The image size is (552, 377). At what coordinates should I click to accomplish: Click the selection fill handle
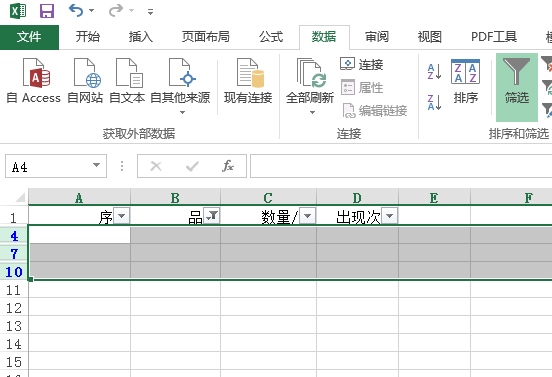(x=31, y=279)
